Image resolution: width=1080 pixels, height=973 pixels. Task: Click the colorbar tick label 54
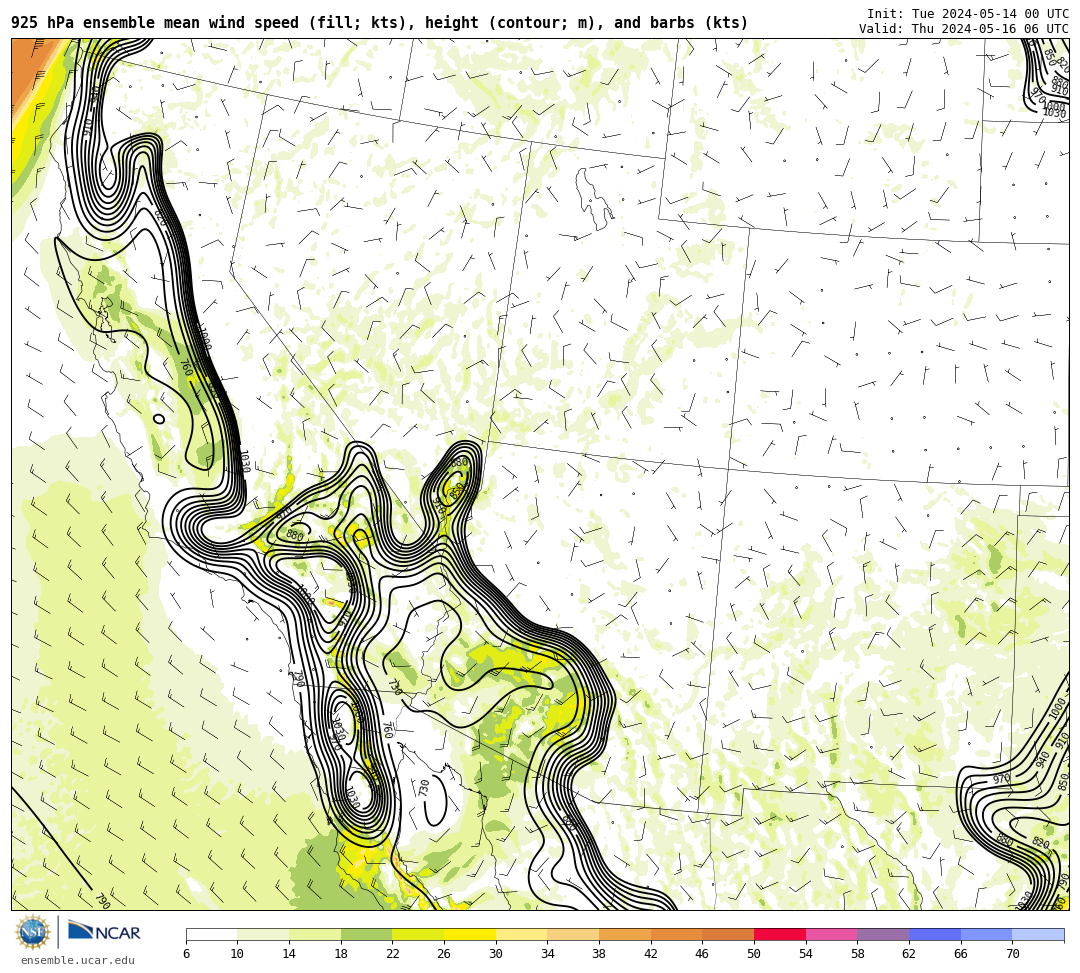pyautogui.click(x=806, y=954)
